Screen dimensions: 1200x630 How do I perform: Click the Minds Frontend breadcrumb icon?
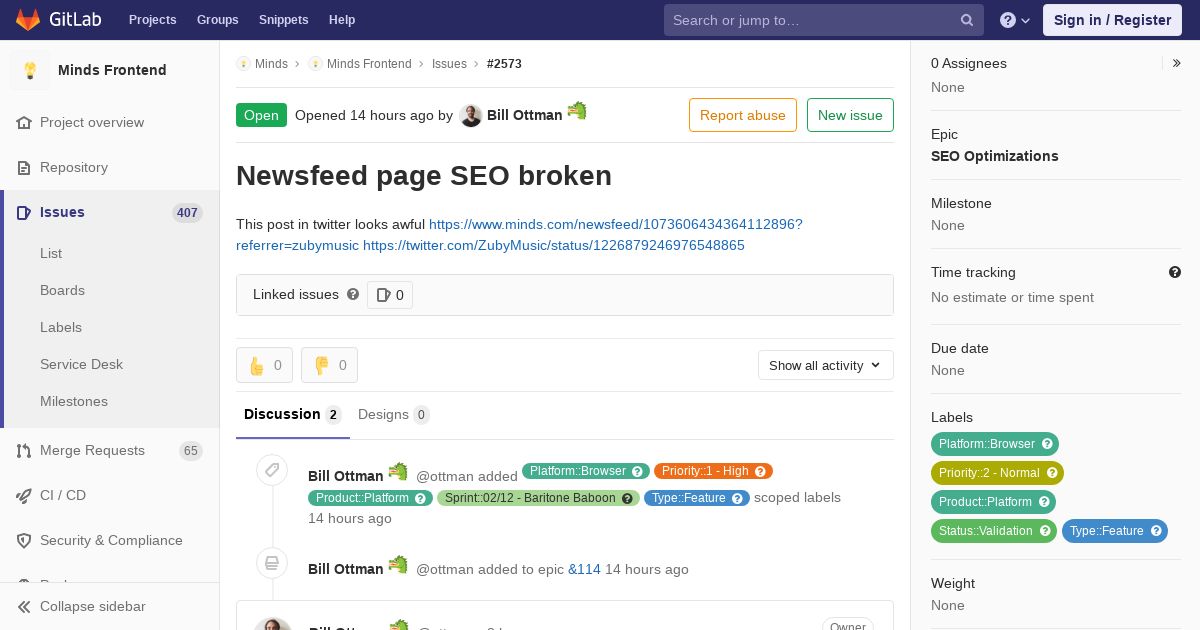coord(315,63)
